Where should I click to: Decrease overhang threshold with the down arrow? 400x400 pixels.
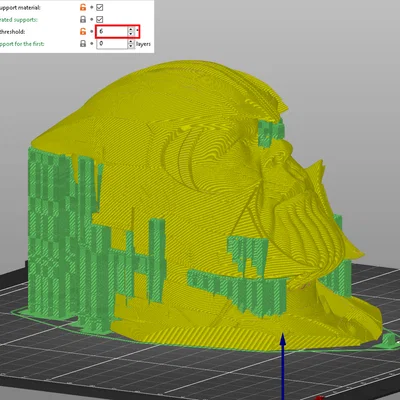131,34
